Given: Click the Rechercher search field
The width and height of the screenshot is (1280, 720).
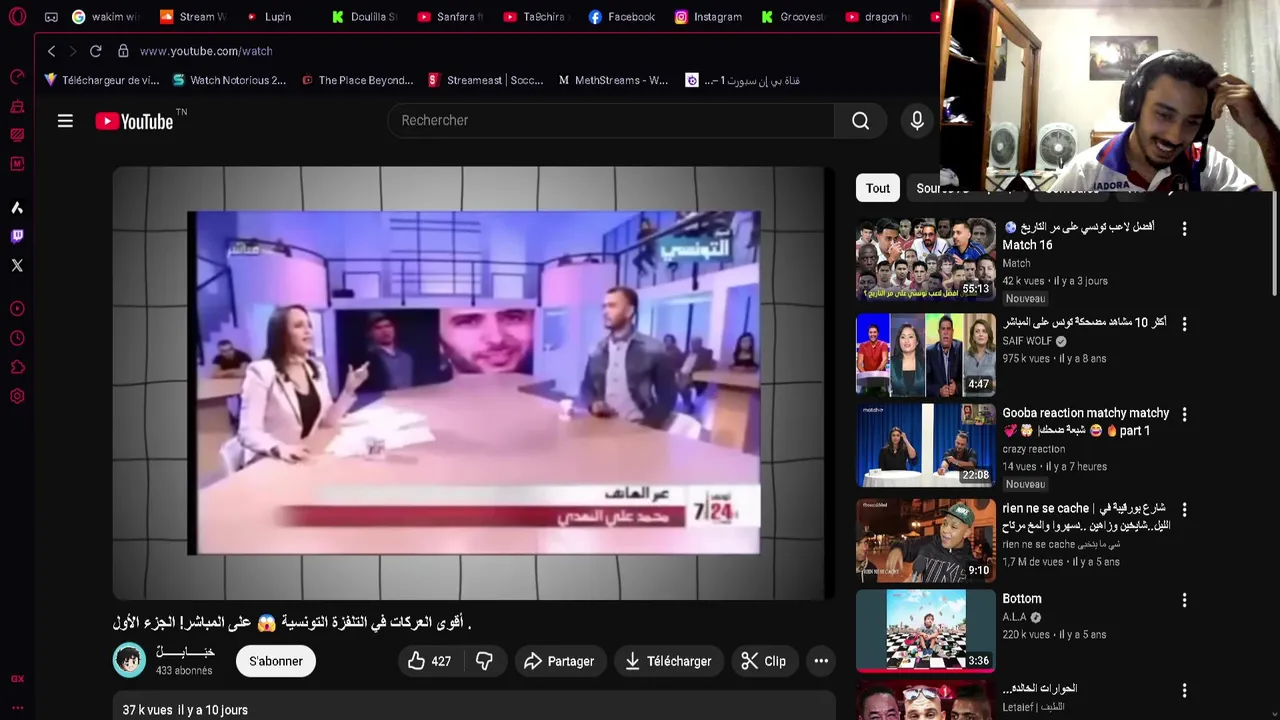Looking at the screenshot, I should tap(610, 120).
